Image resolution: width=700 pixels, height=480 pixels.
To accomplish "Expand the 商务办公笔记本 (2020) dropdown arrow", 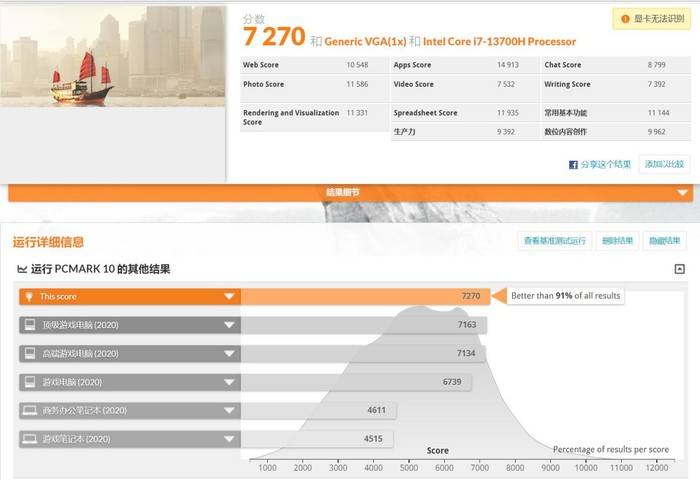I will pyautogui.click(x=229, y=410).
